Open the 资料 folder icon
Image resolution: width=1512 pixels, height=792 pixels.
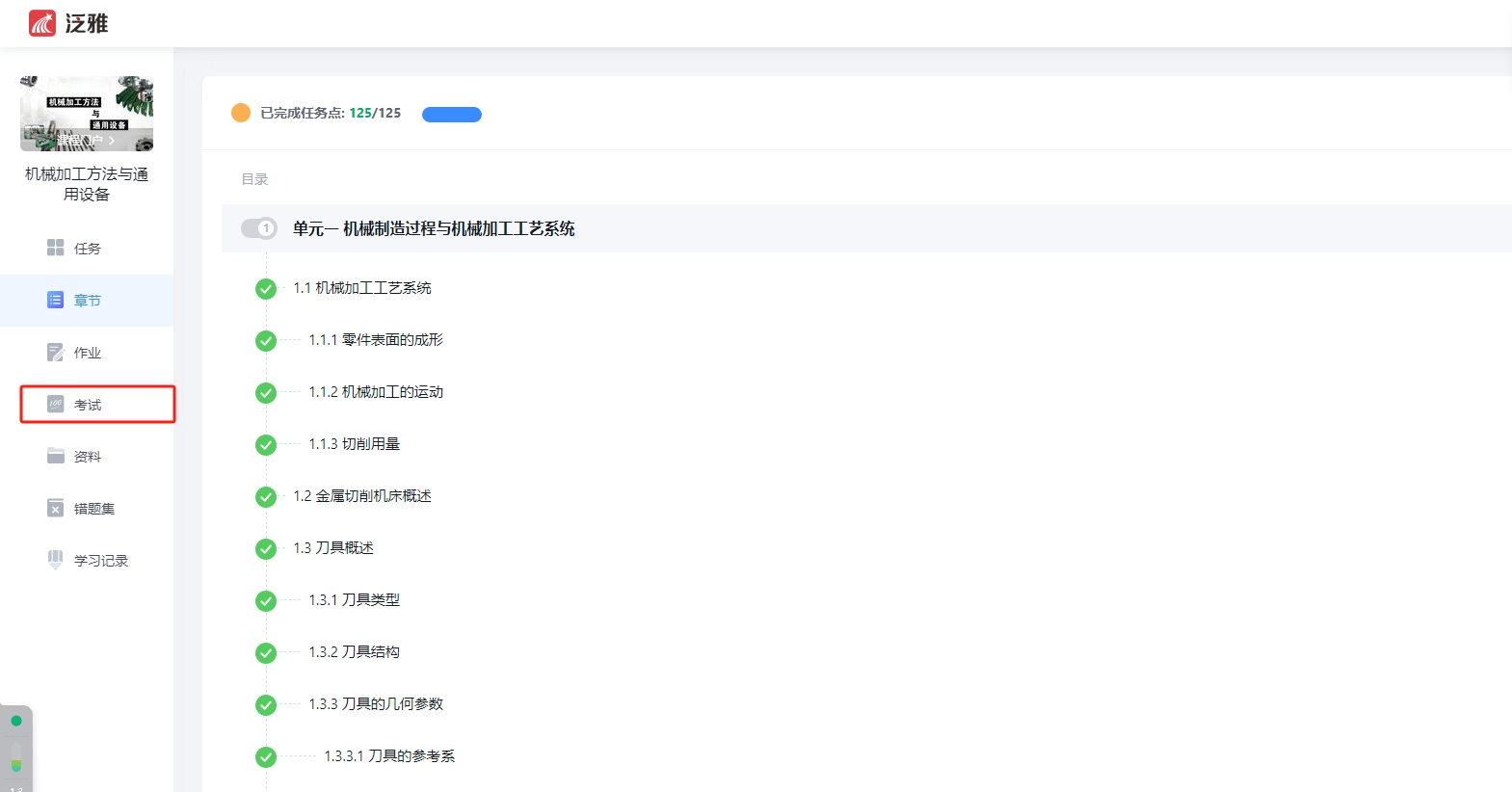pyautogui.click(x=56, y=456)
